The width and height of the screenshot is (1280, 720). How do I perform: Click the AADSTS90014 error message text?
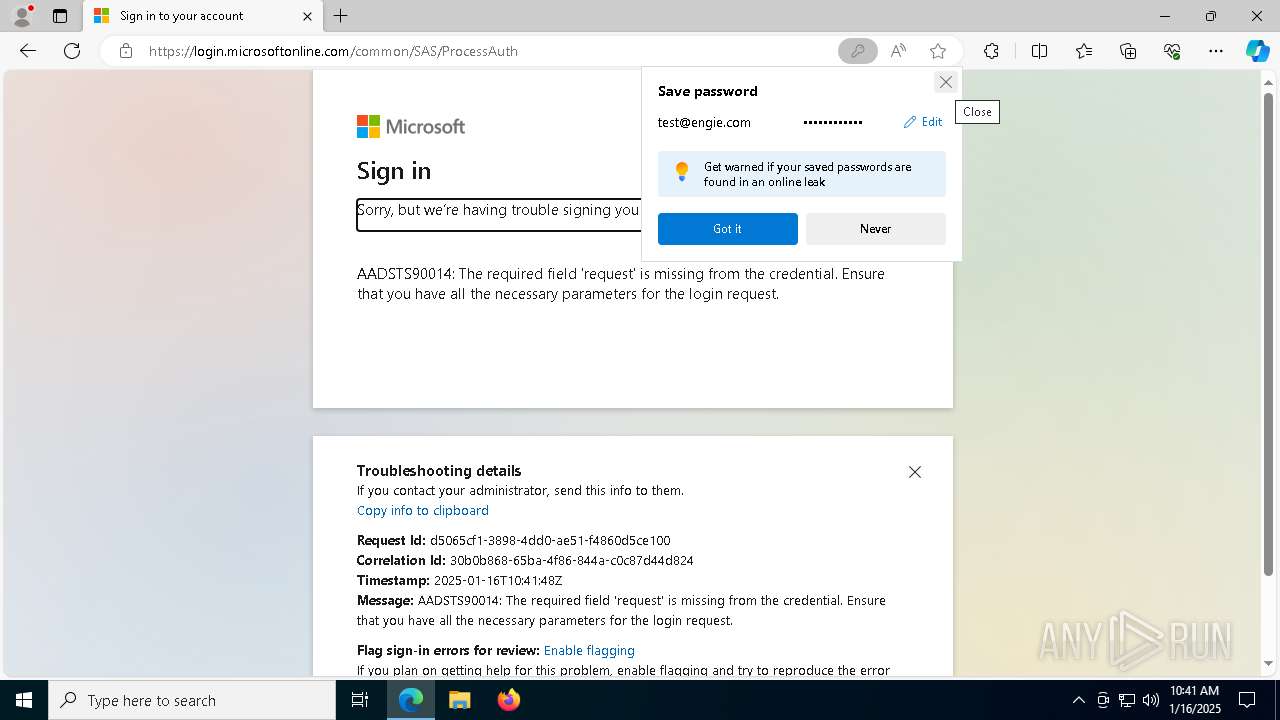pos(621,284)
